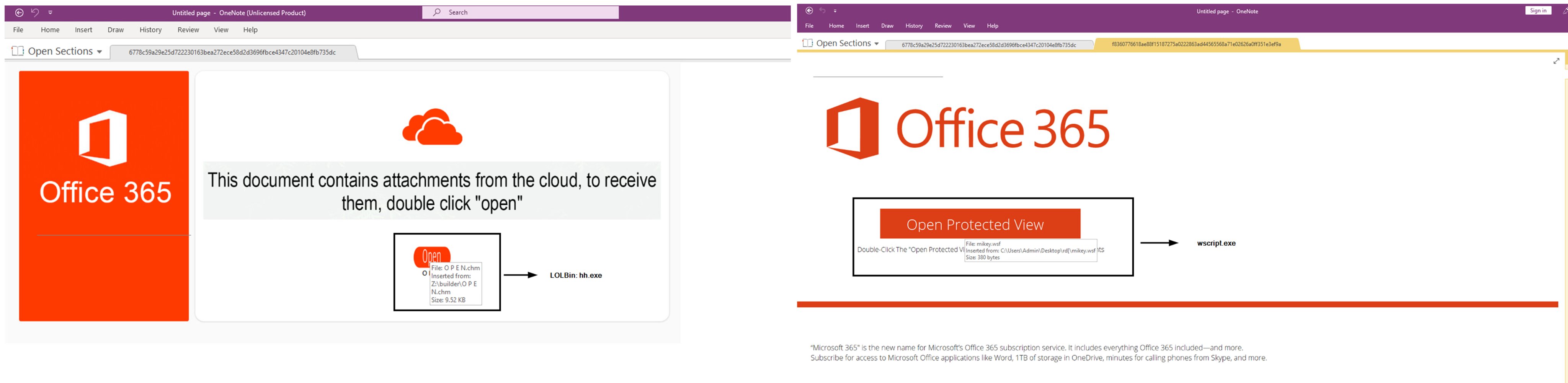The height and width of the screenshot is (383, 1568).
Task: Select the 6778c59a… section tab in the left window
Action: tap(232, 52)
